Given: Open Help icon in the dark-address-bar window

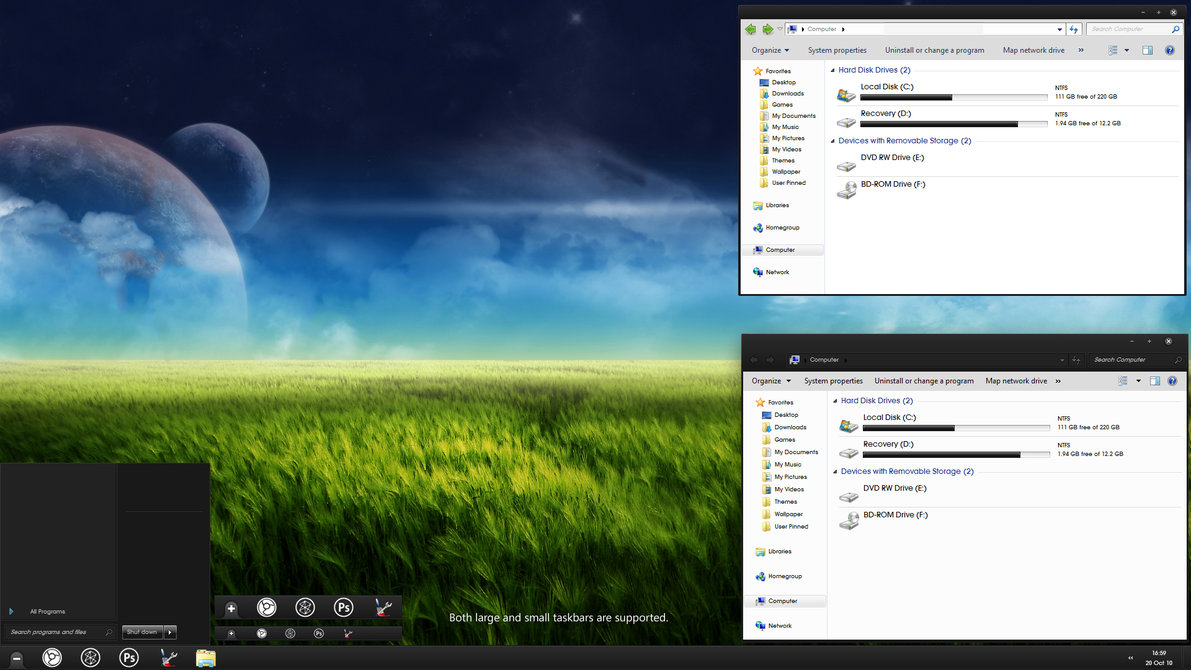Looking at the screenshot, I should [1172, 381].
